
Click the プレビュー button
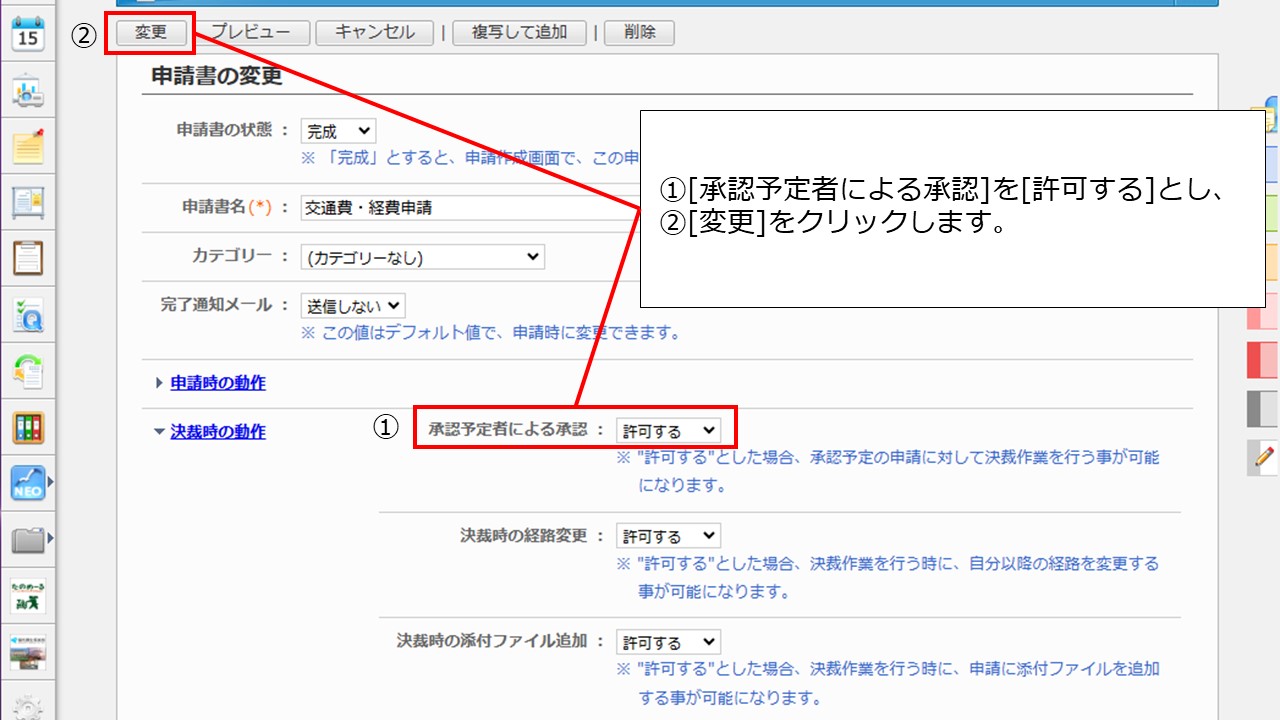pyautogui.click(x=250, y=32)
